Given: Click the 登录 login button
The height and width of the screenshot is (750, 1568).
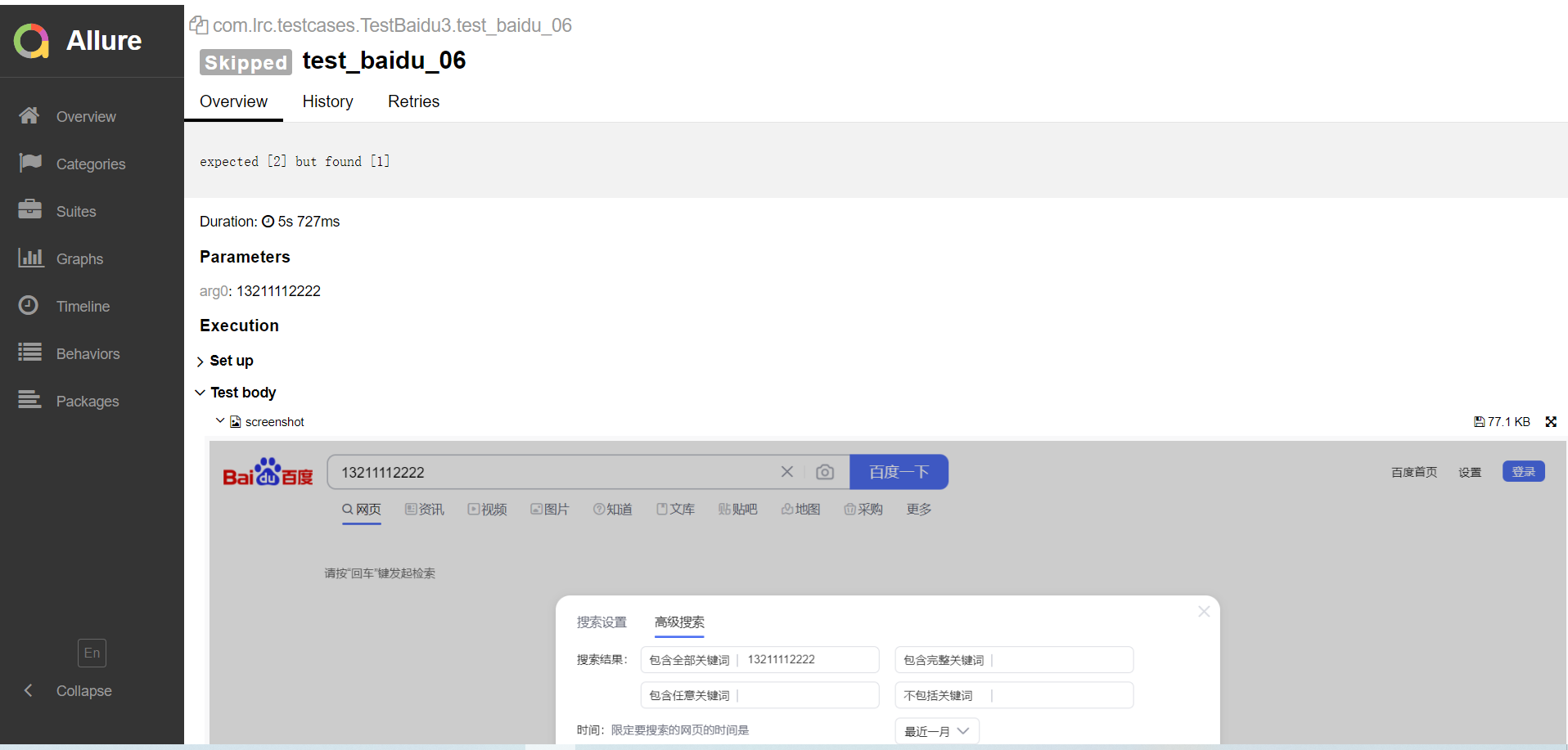Looking at the screenshot, I should coord(1523,472).
